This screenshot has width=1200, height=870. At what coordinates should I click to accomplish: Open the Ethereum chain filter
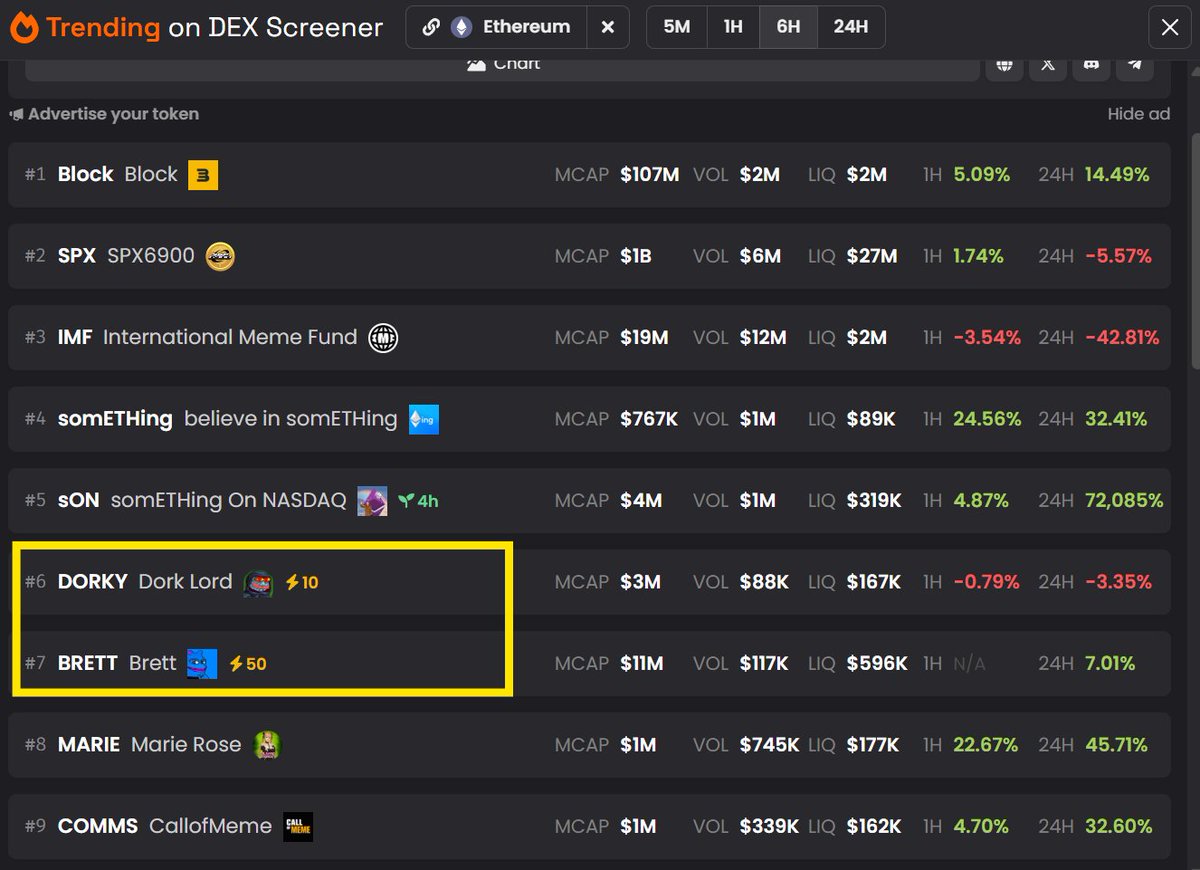coord(496,27)
